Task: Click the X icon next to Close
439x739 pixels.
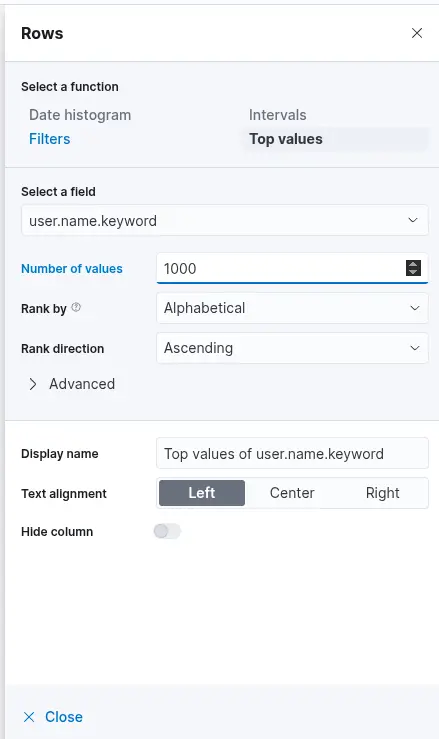Action: 29,717
